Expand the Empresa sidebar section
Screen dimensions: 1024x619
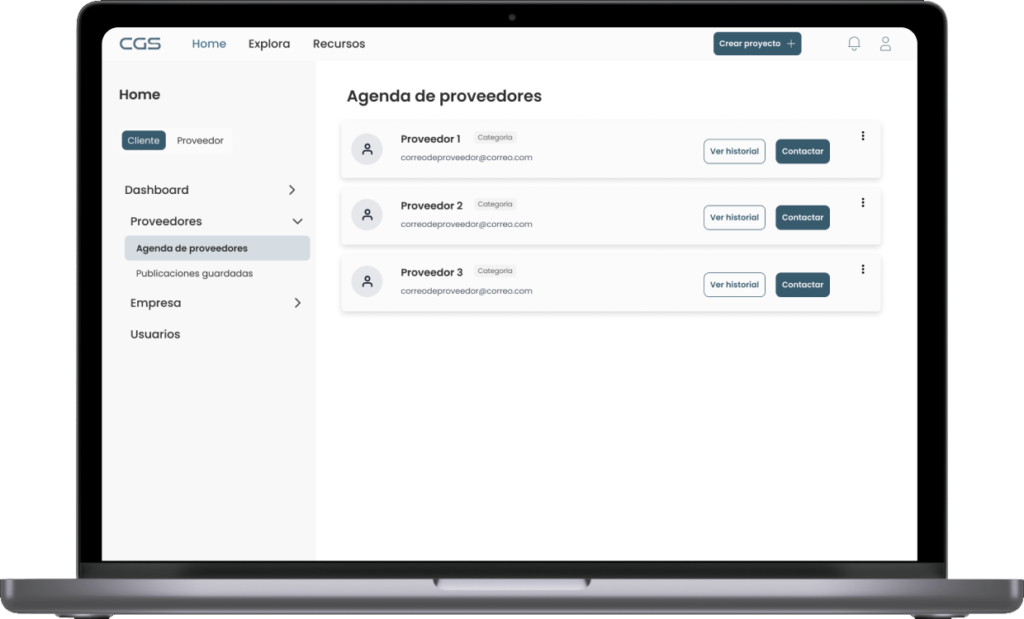tap(297, 303)
